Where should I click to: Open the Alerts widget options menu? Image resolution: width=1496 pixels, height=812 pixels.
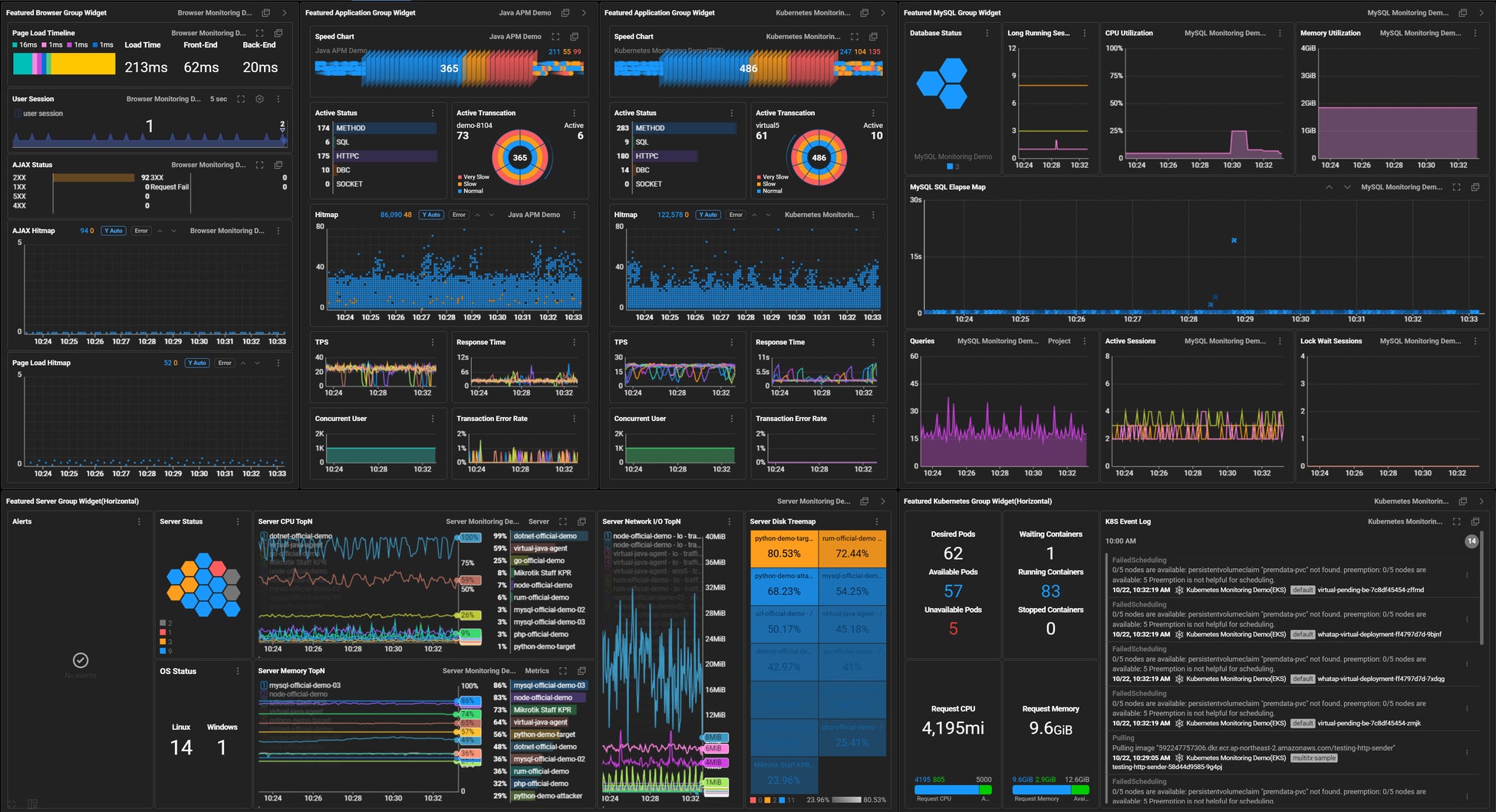tap(139, 521)
